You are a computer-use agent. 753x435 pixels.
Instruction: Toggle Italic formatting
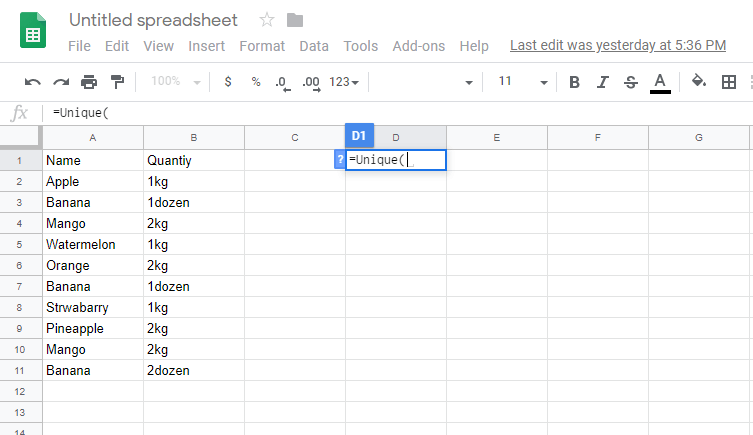click(x=602, y=82)
